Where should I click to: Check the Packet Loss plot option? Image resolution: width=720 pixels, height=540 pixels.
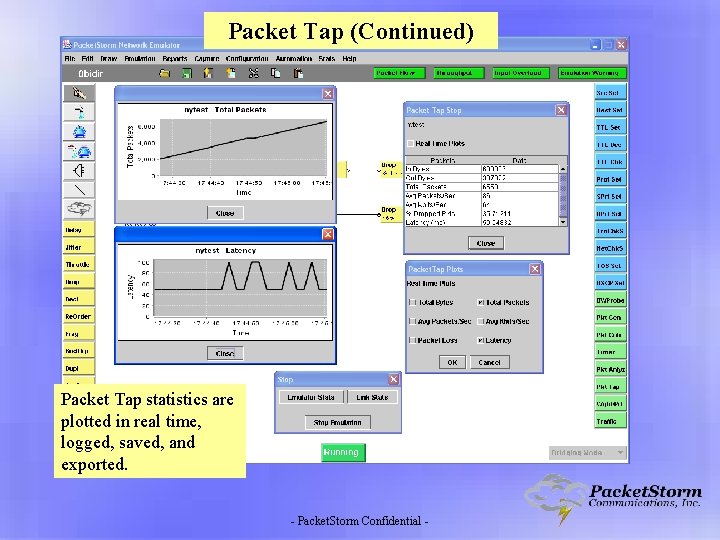click(412, 340)
